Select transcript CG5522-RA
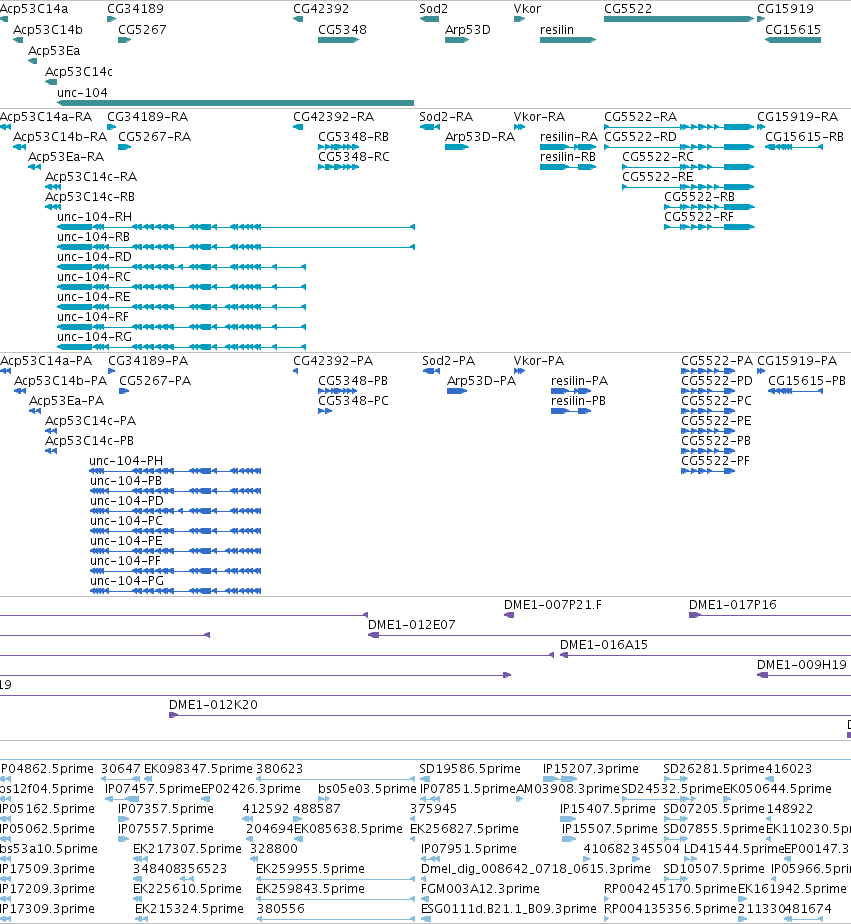 (680, 127)
